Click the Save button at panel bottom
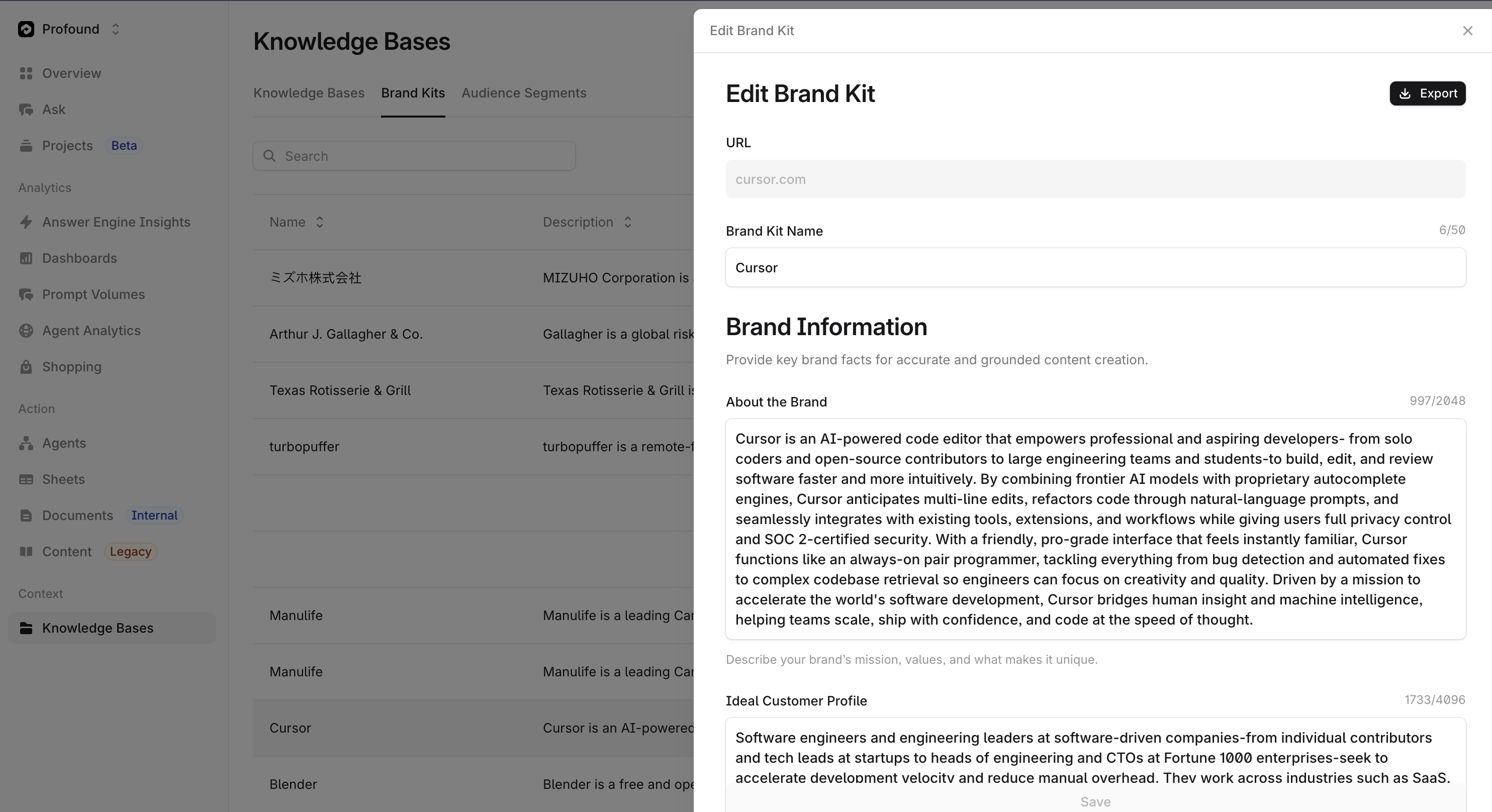1492x812 pixels. (1095, 802)
